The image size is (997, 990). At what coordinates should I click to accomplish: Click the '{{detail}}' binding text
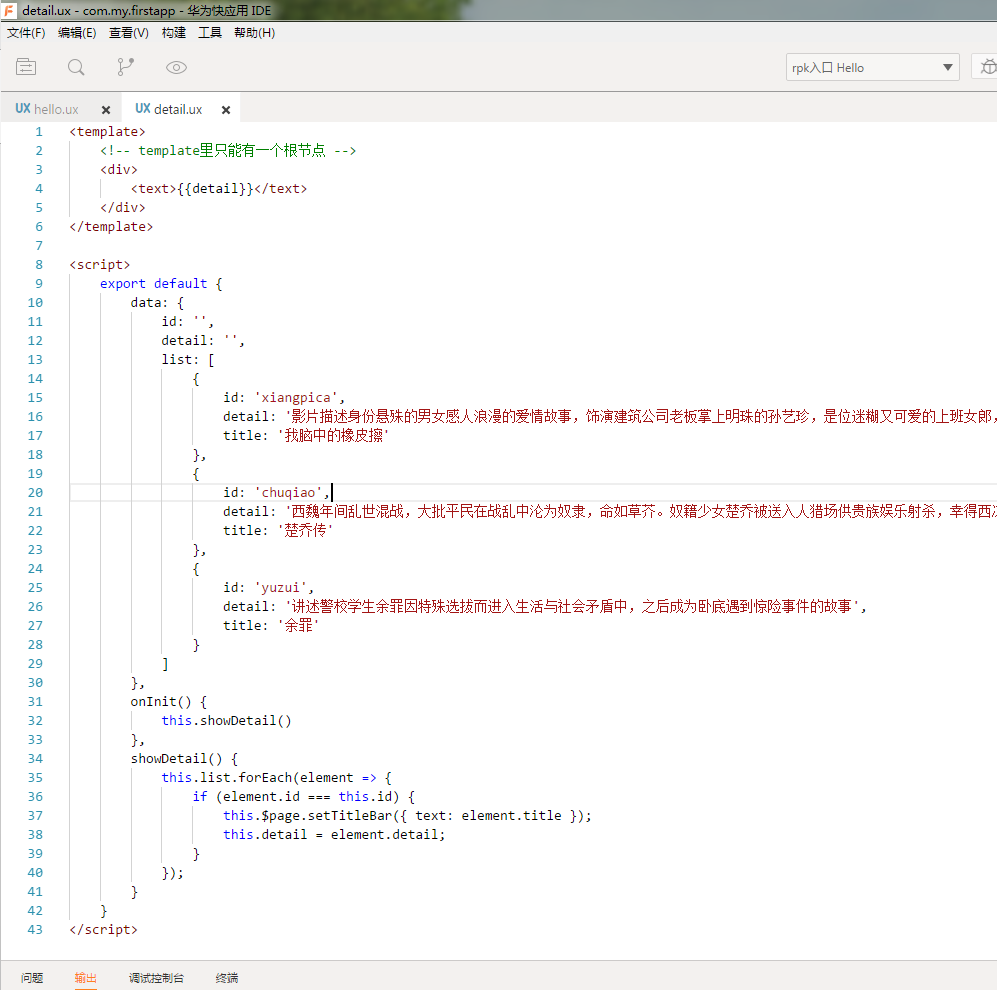215,188
